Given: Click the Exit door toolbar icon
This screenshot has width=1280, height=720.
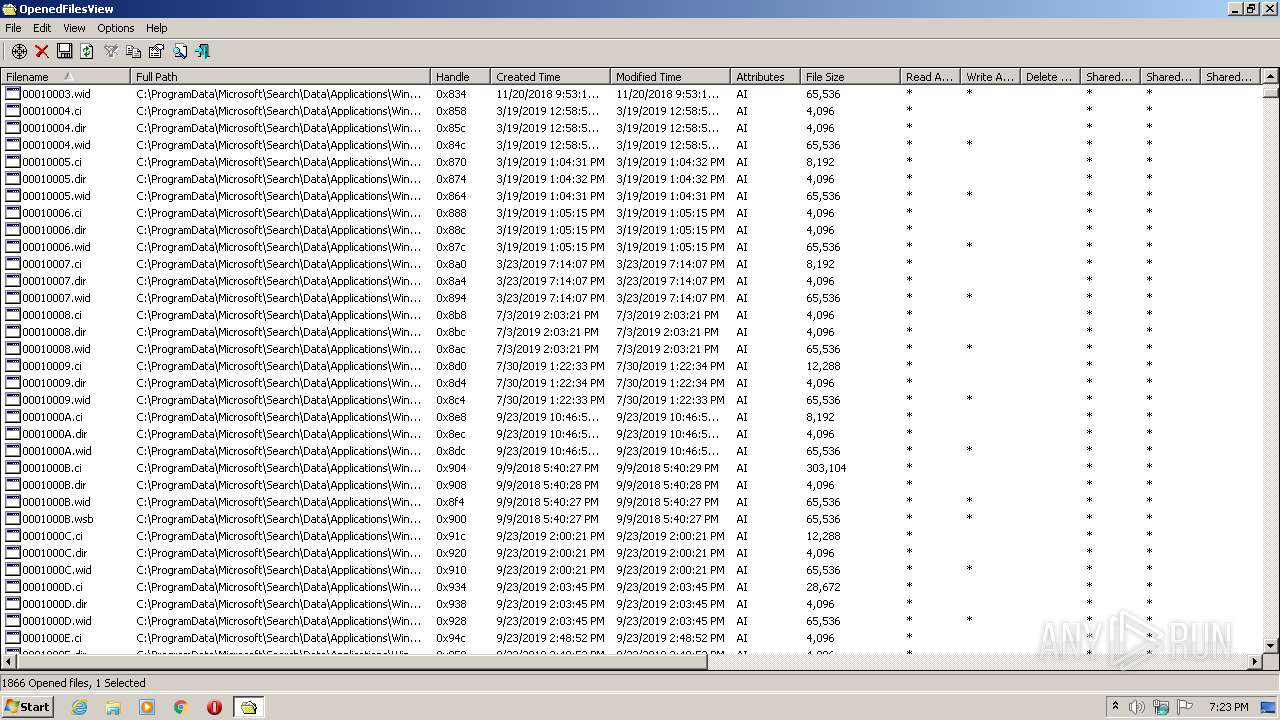Looking at the screenshot, I should (x=203, y=51).
